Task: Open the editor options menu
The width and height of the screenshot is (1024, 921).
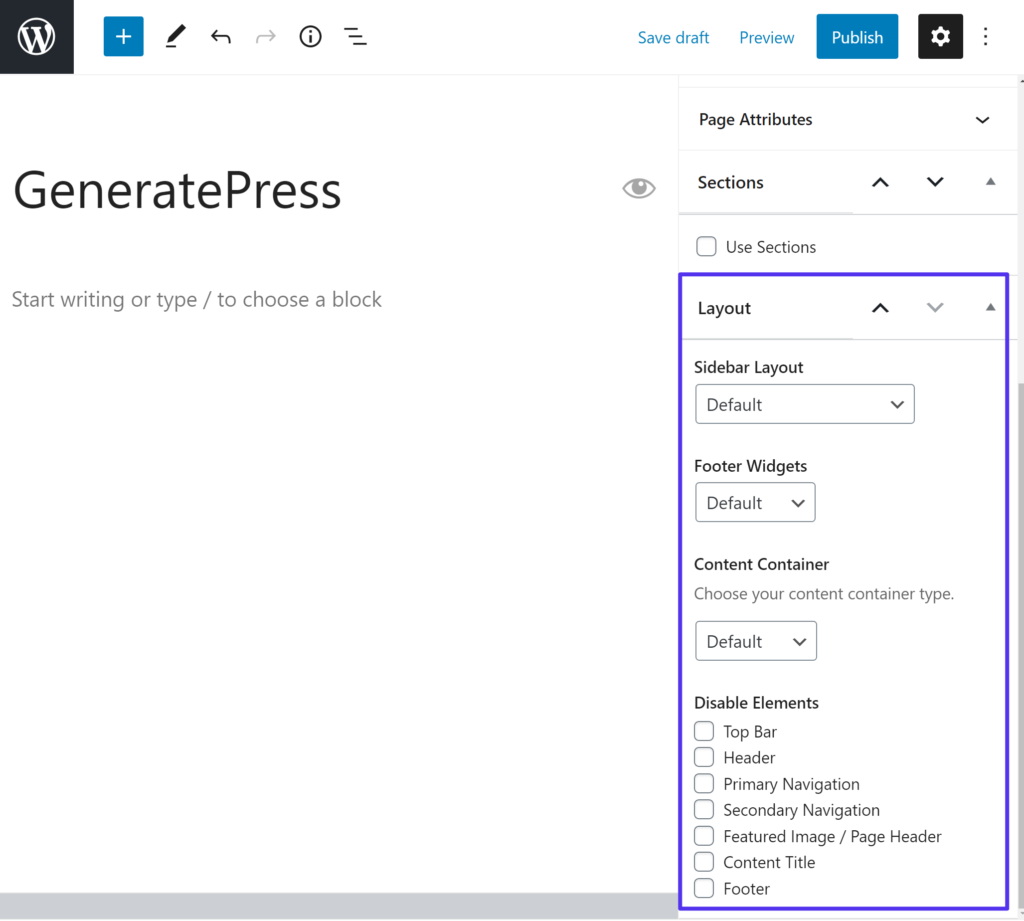Action: tap(986, 36)
